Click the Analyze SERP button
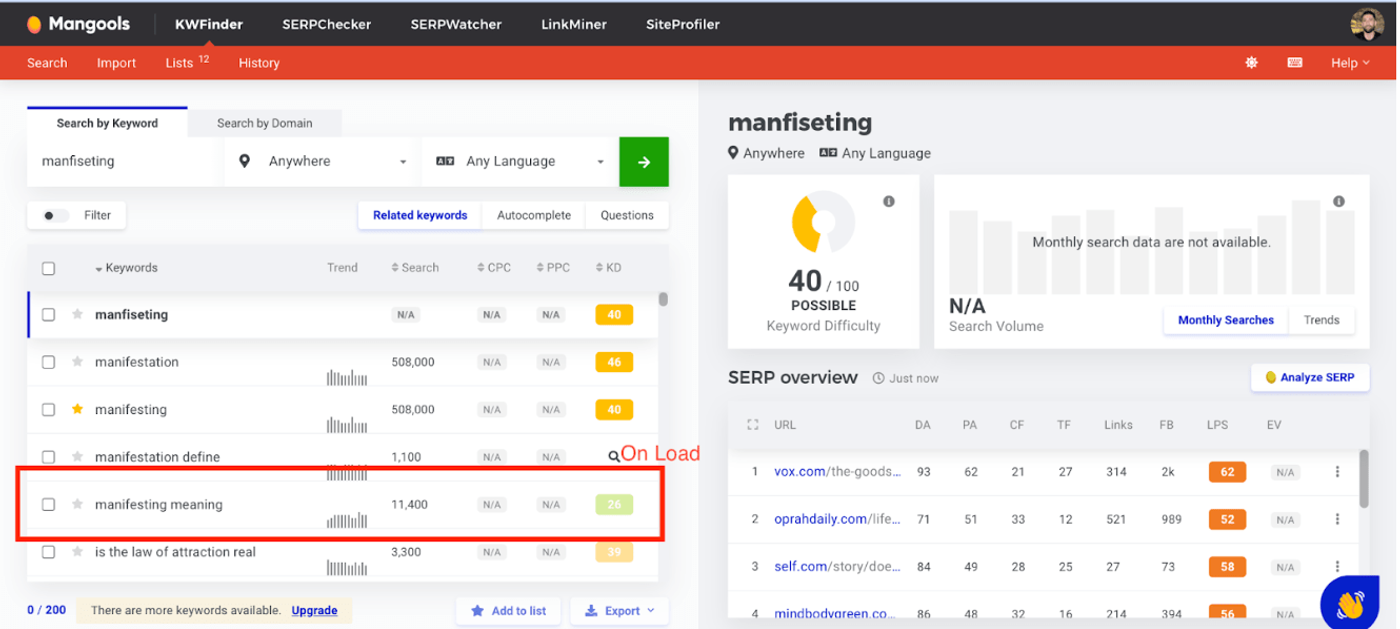 click(1310, 377)
